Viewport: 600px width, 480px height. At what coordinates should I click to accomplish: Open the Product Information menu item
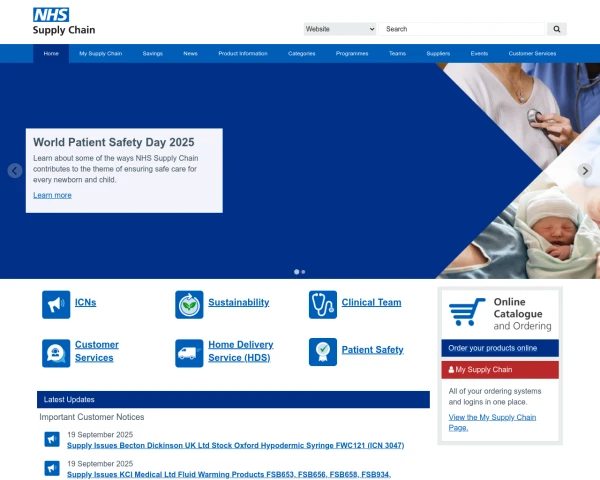[243, 54]
